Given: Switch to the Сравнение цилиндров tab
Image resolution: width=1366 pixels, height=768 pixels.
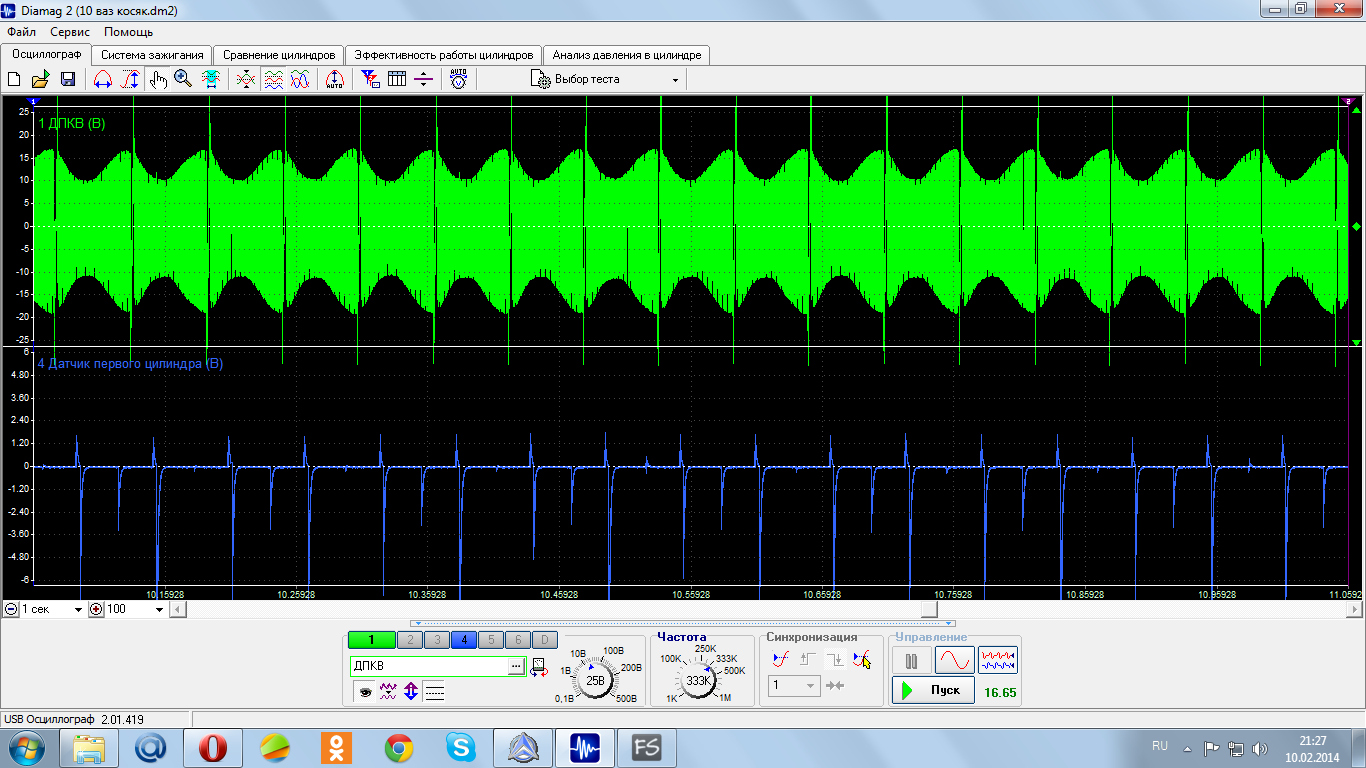Looking at the screenshot, I should [279, 55].
